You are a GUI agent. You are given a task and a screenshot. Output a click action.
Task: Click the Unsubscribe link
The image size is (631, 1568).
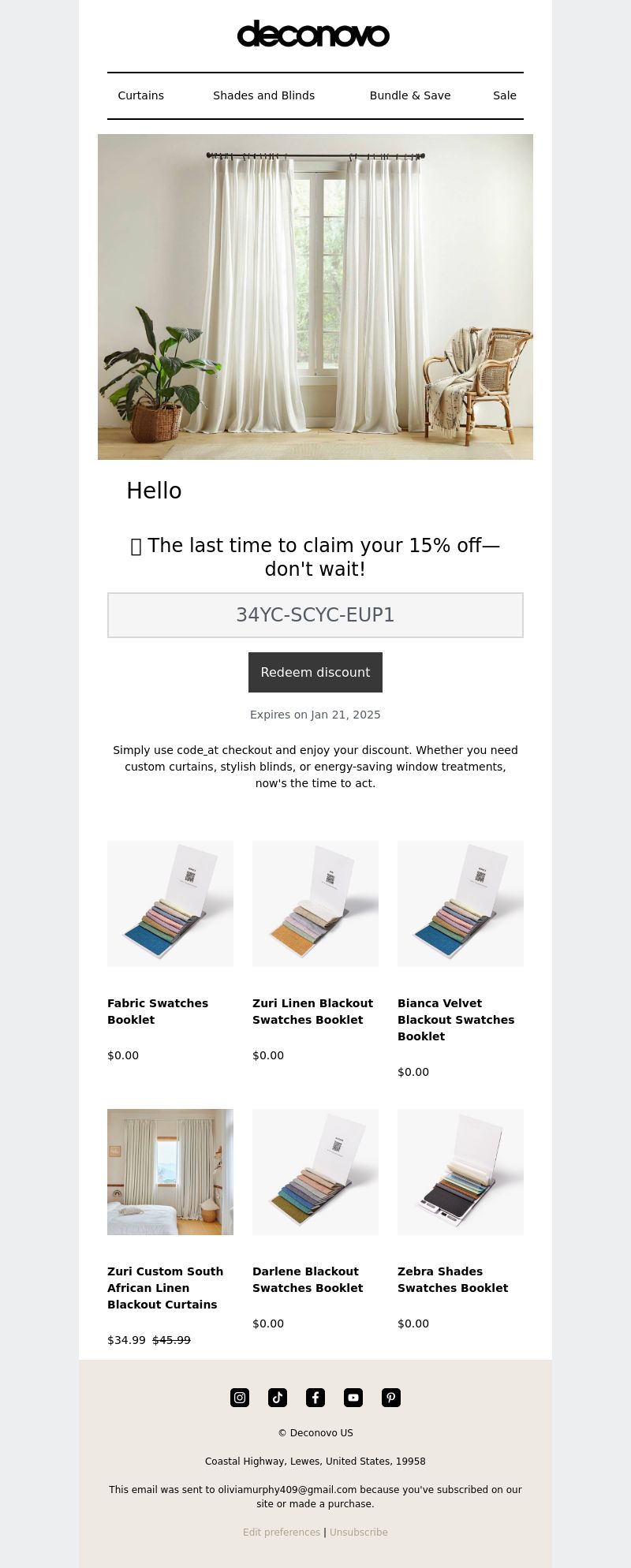[359, 1532]
